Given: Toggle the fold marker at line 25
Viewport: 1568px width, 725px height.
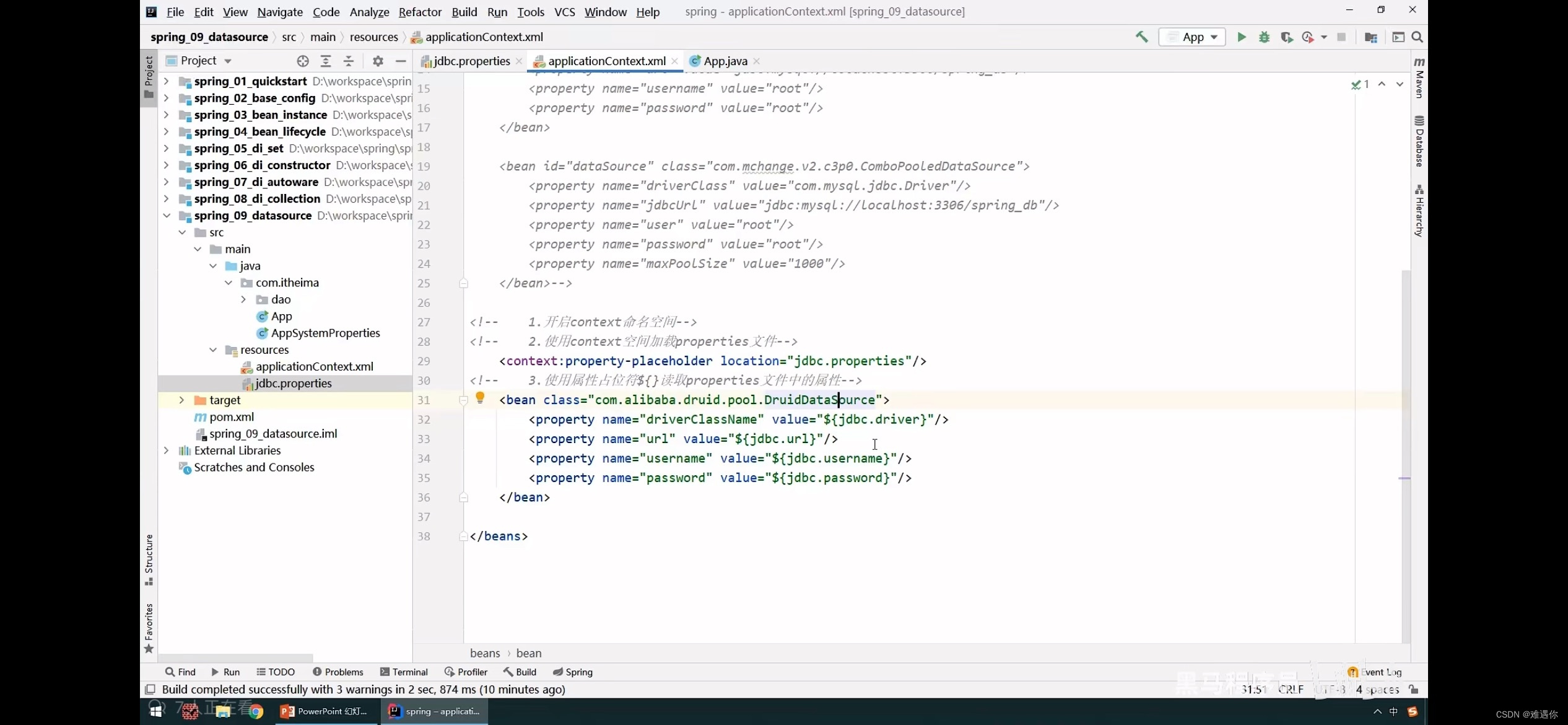Looking at the screenshot, I should coord(463,283).
